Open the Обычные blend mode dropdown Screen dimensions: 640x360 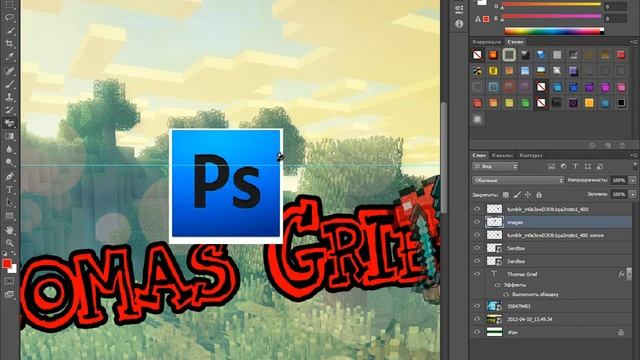[518, 180]
